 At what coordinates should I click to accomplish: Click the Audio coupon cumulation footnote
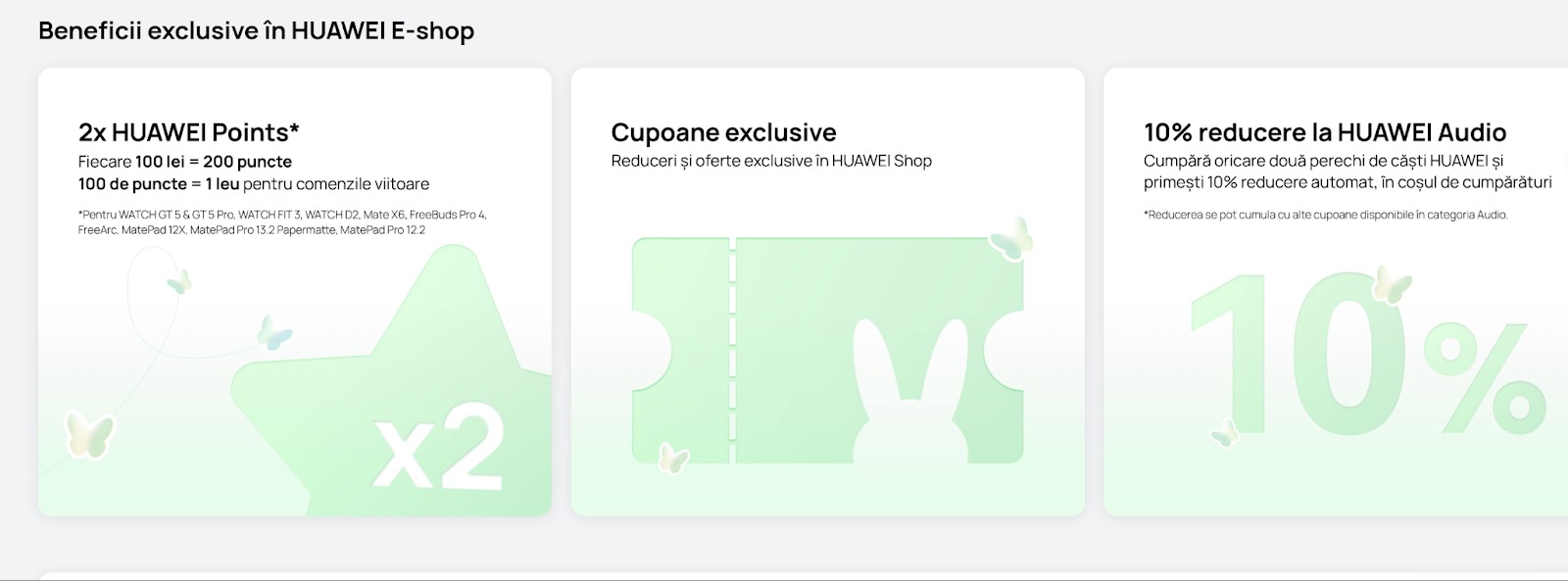1325,215
